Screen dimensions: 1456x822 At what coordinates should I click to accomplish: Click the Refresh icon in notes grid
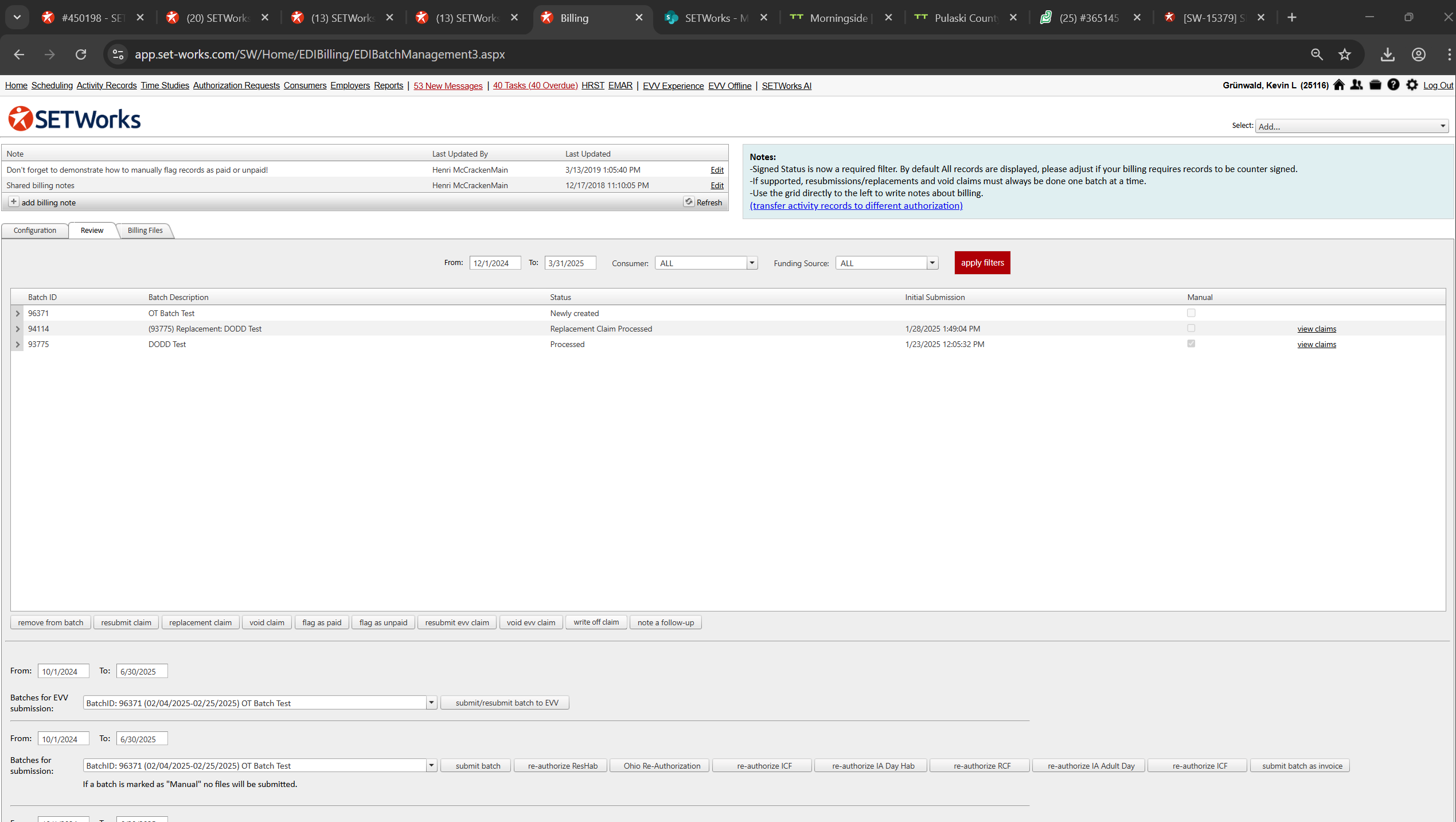click(x=689, y=202)
